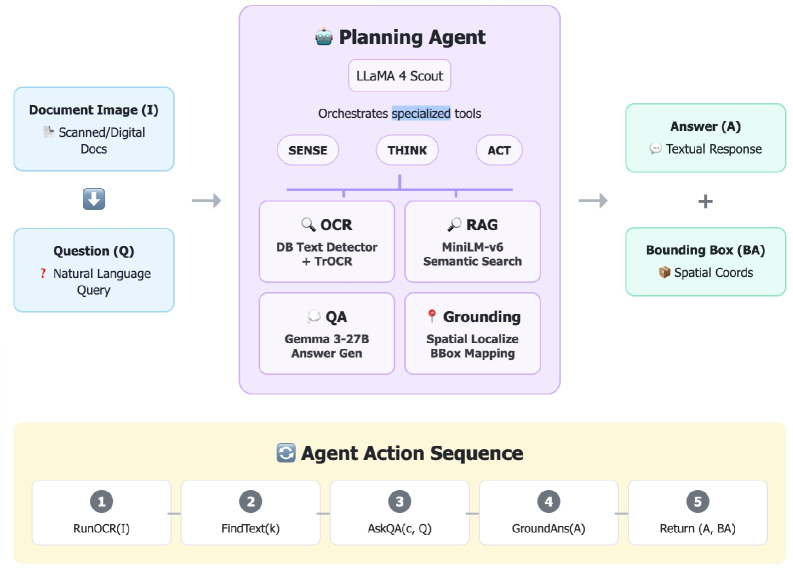
Task: Click the speech bubble icon beside Textual Response
Action: (655, 149)
